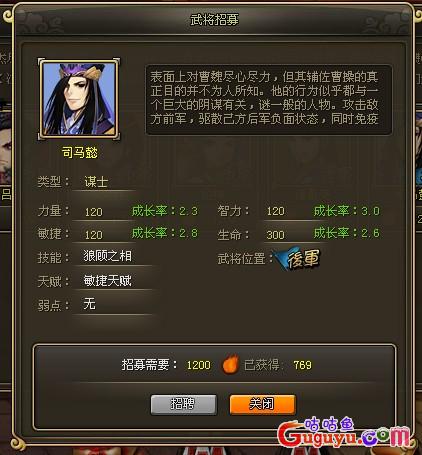Click the hero description text box
The width and height of the screenshot is (422, 455).
pos(268,100)
